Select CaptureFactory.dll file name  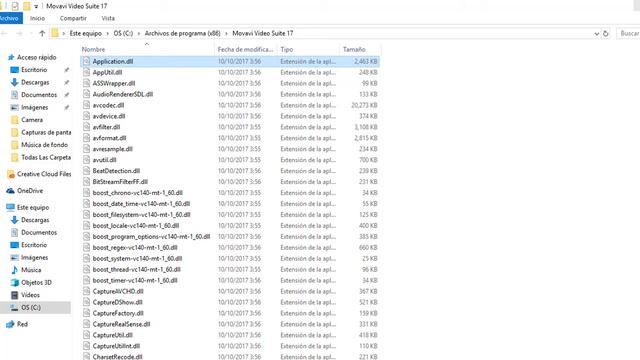pos(118,313)
